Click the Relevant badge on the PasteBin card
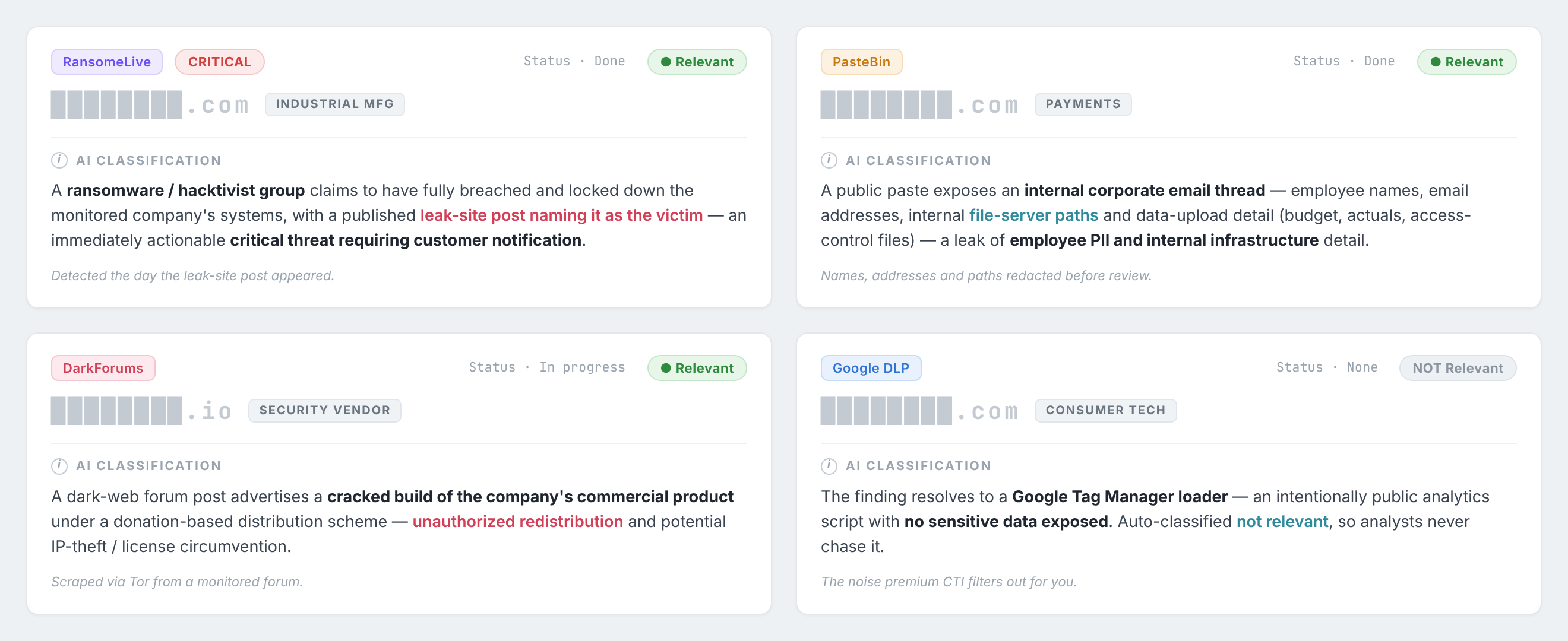This screenshot has width=1568, height=641. (1466, 62)
